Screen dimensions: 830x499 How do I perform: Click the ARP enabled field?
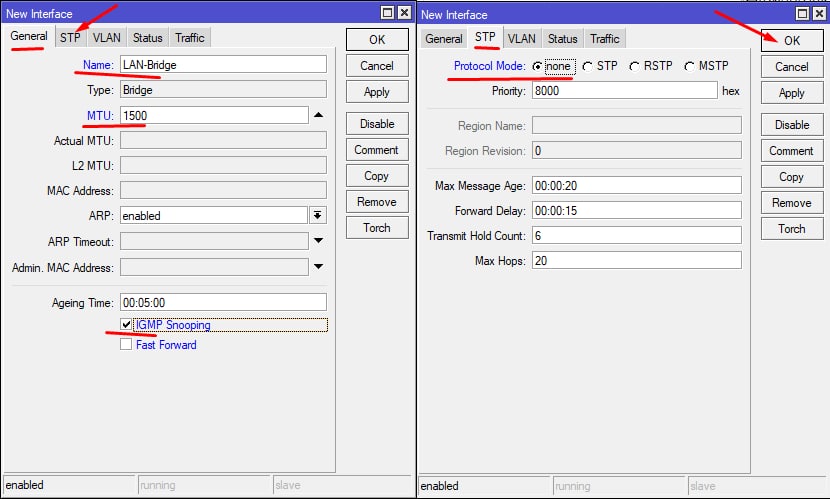coord(214,215)
